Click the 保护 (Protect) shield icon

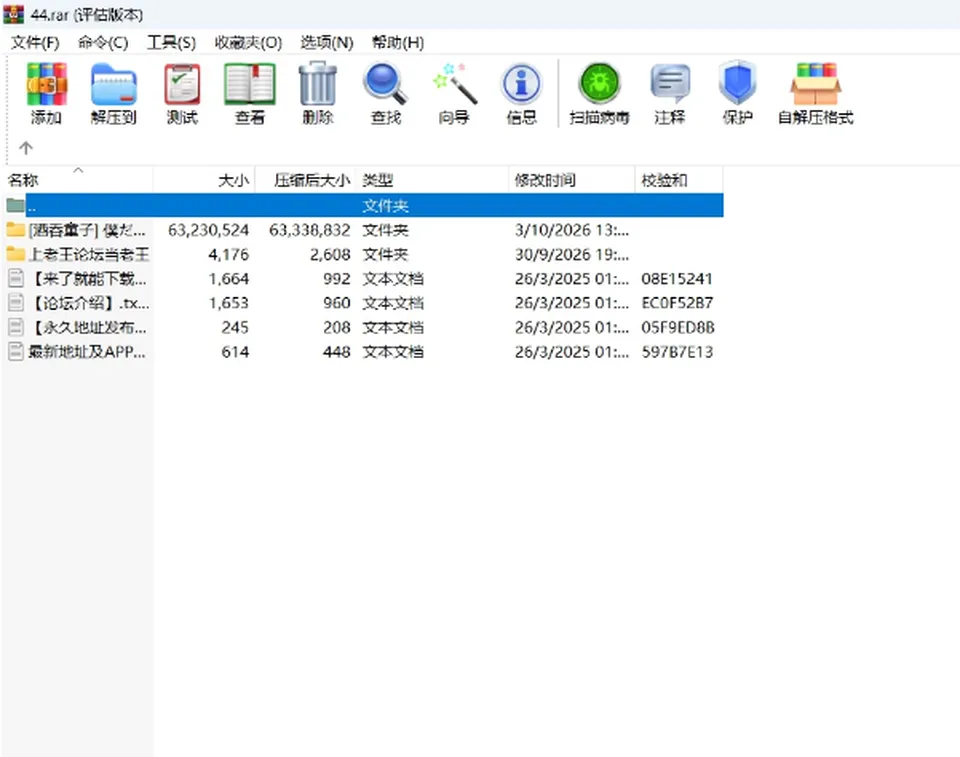[x=737, y=93]
